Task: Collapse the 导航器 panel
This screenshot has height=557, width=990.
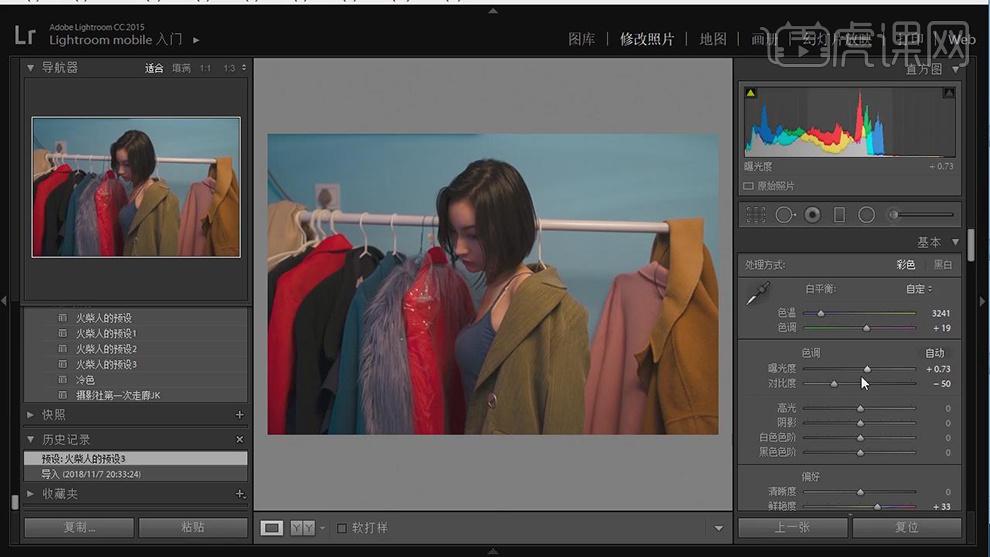Action: click(x=30, y=68)
